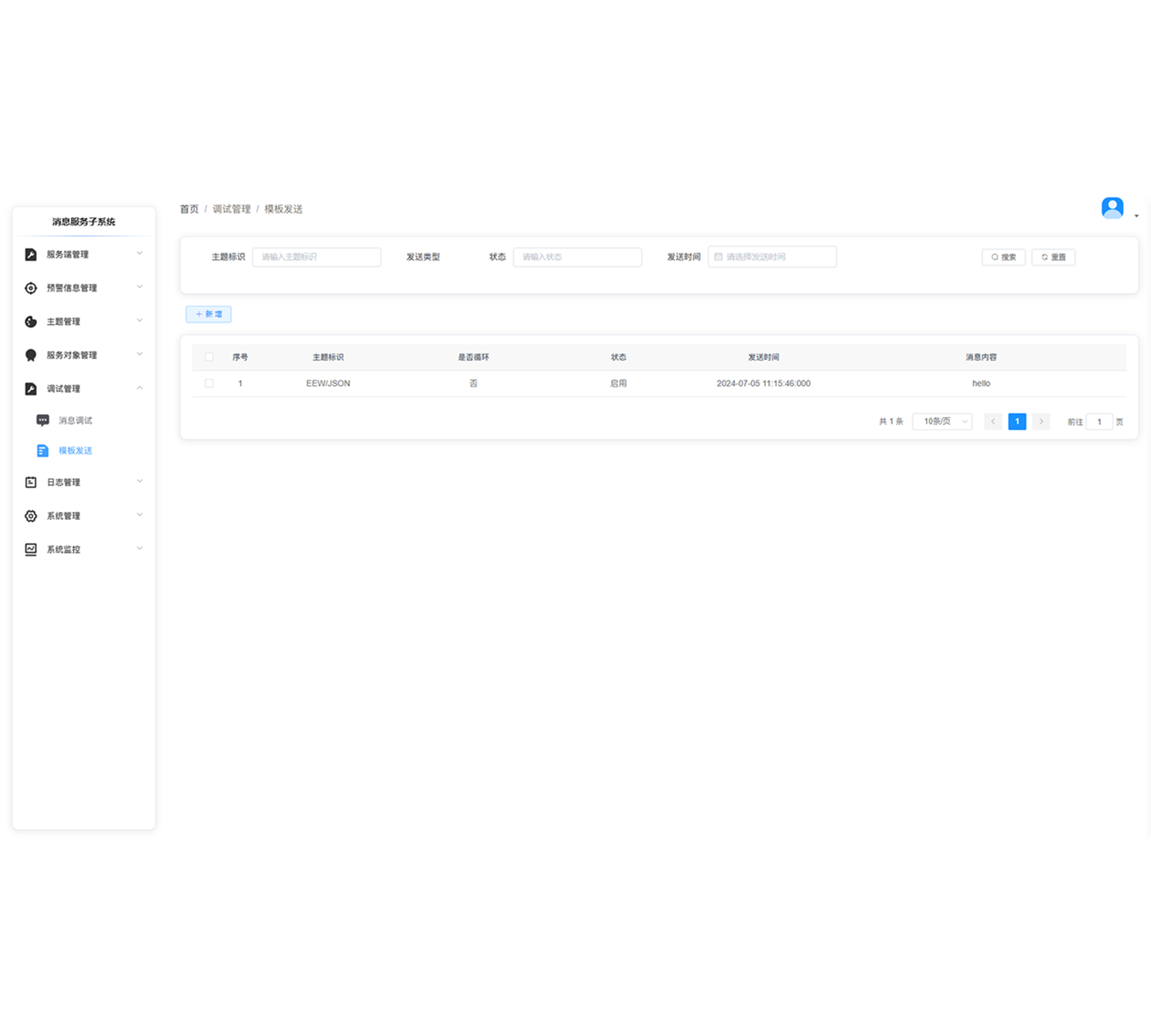Click the 搜索 search button
Screen dimensions: 1151x1036
pyautogui.click(x=1003, y=257)
